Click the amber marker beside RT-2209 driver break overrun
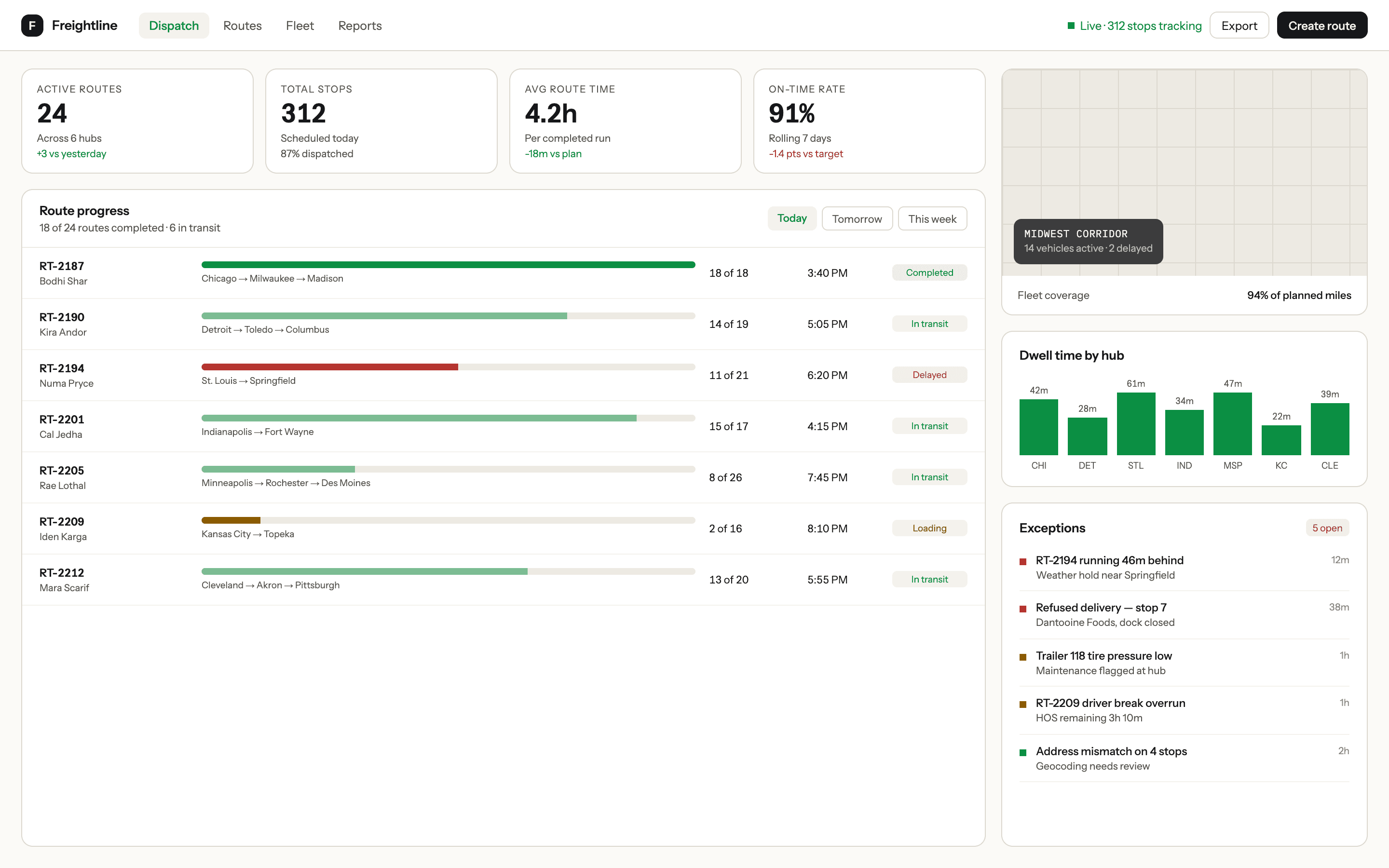The image size is (1389, 868). (x=1023, y=704)
